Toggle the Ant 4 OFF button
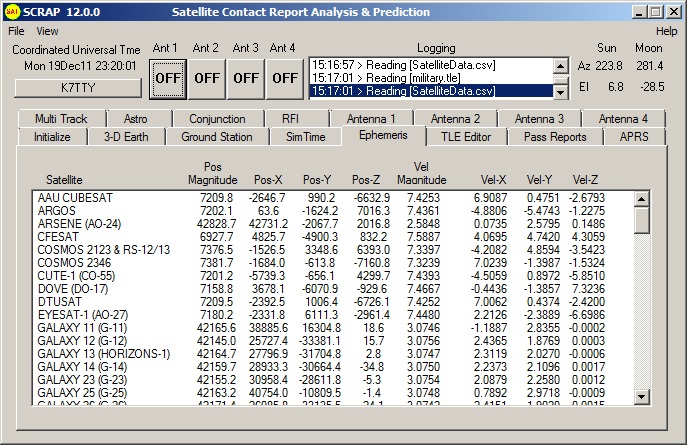The image size is (687, 445). point(285,79)
